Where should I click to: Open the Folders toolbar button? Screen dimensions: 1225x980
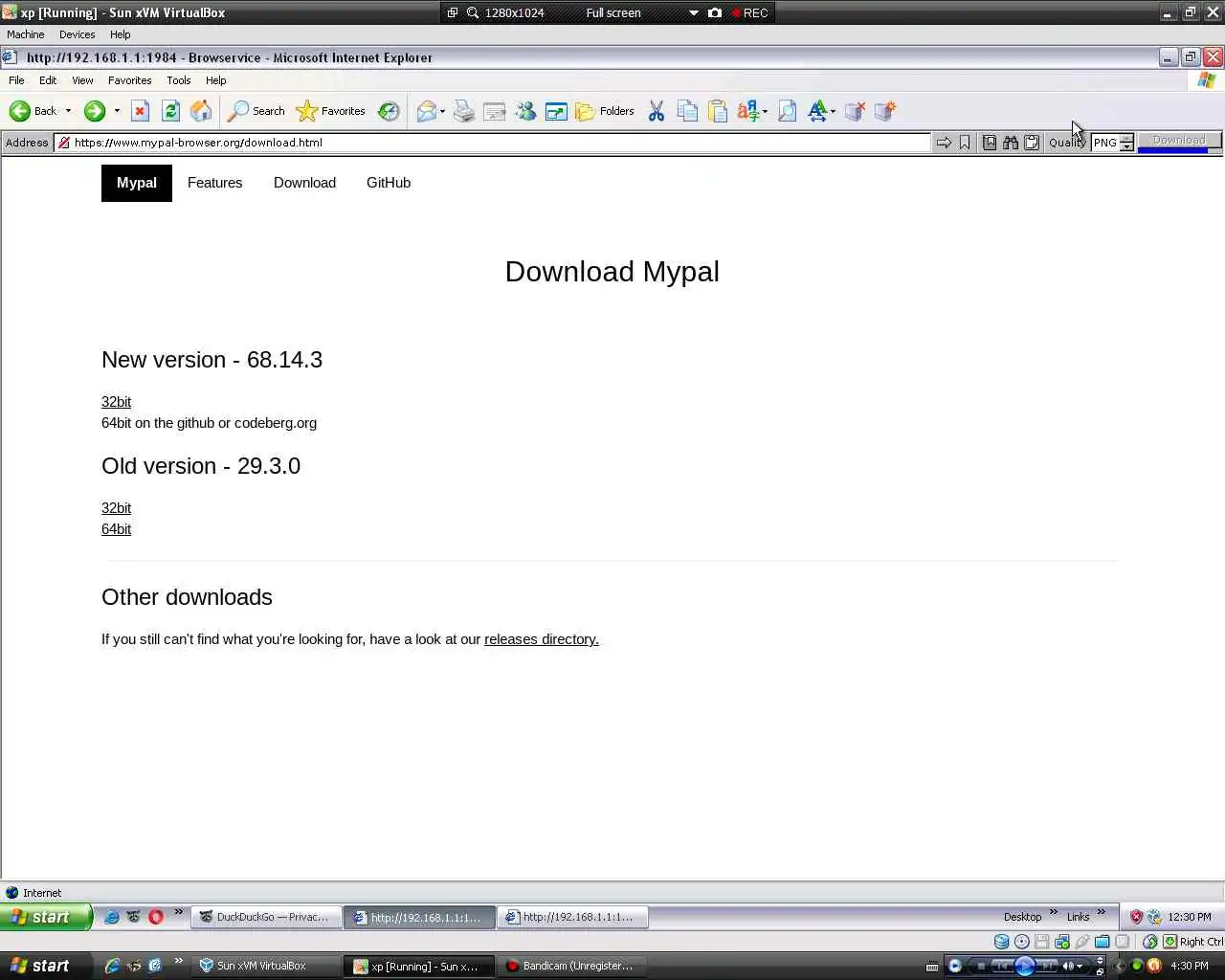coord(605,111)
